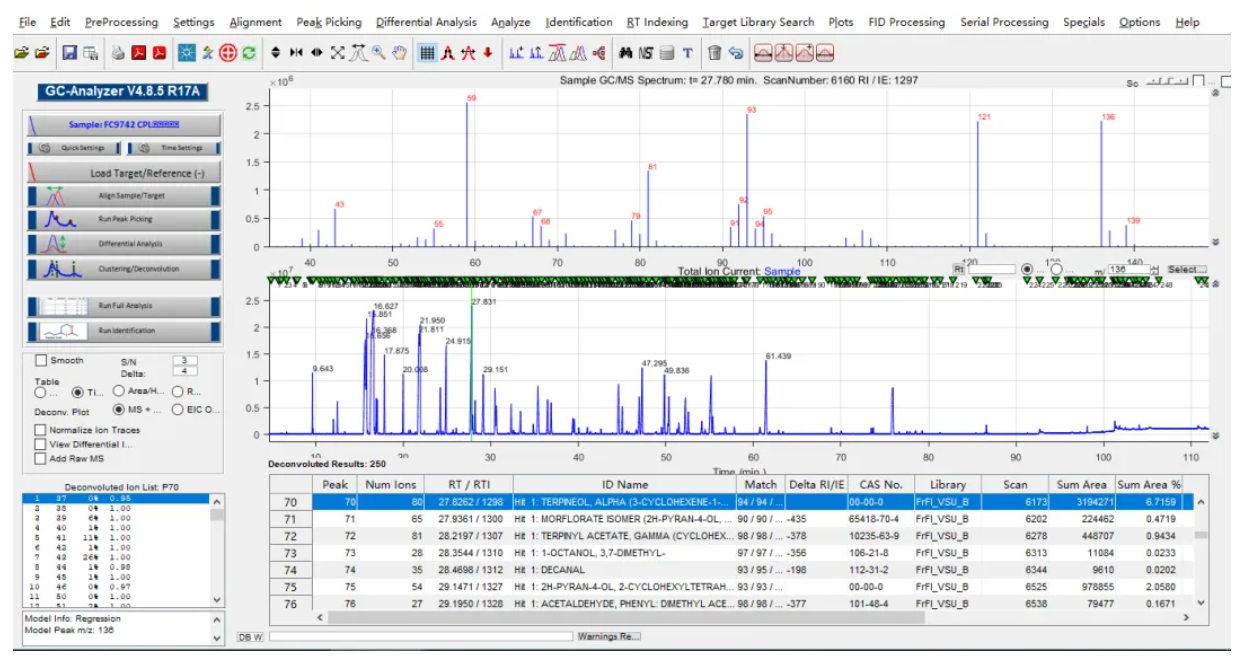Click the m/z stepper arrows beside 136
The height and width of the screenshot is (660, 1243).
coord(1154,270)
